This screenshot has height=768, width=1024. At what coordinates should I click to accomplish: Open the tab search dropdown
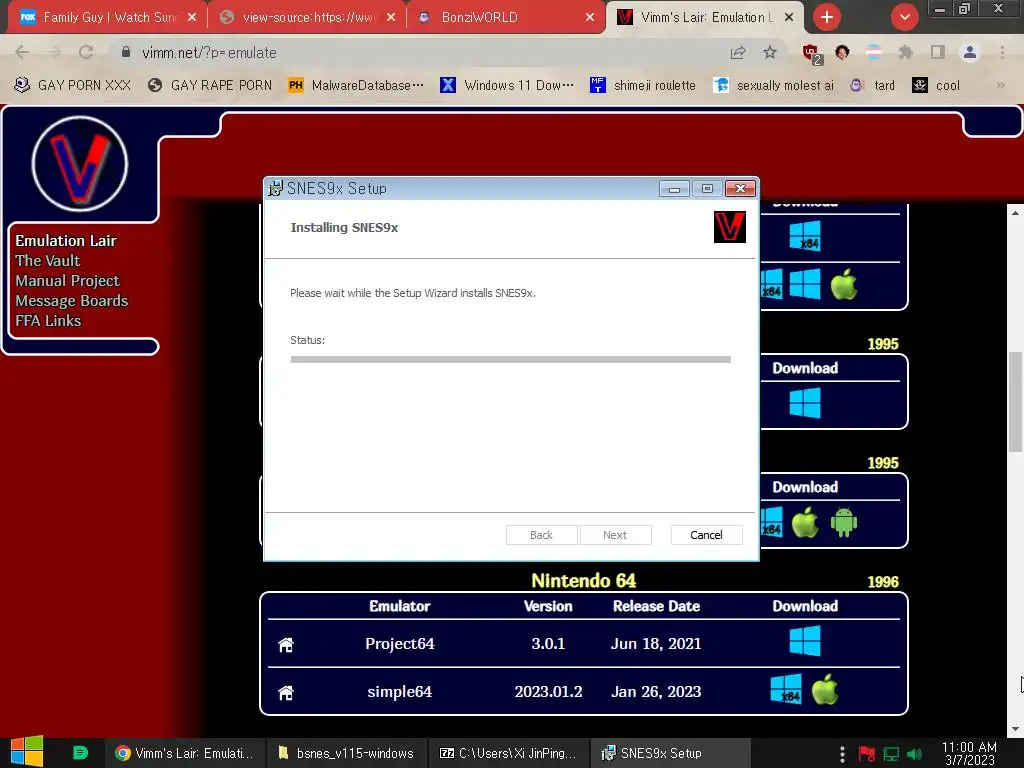[904, 17]
